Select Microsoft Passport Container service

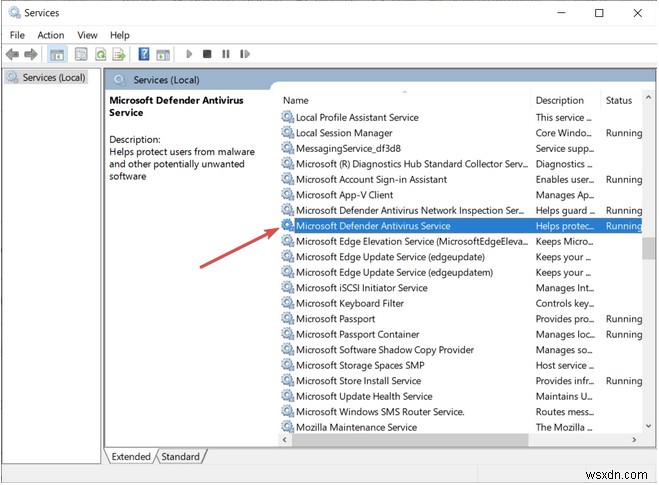point(461,335)
